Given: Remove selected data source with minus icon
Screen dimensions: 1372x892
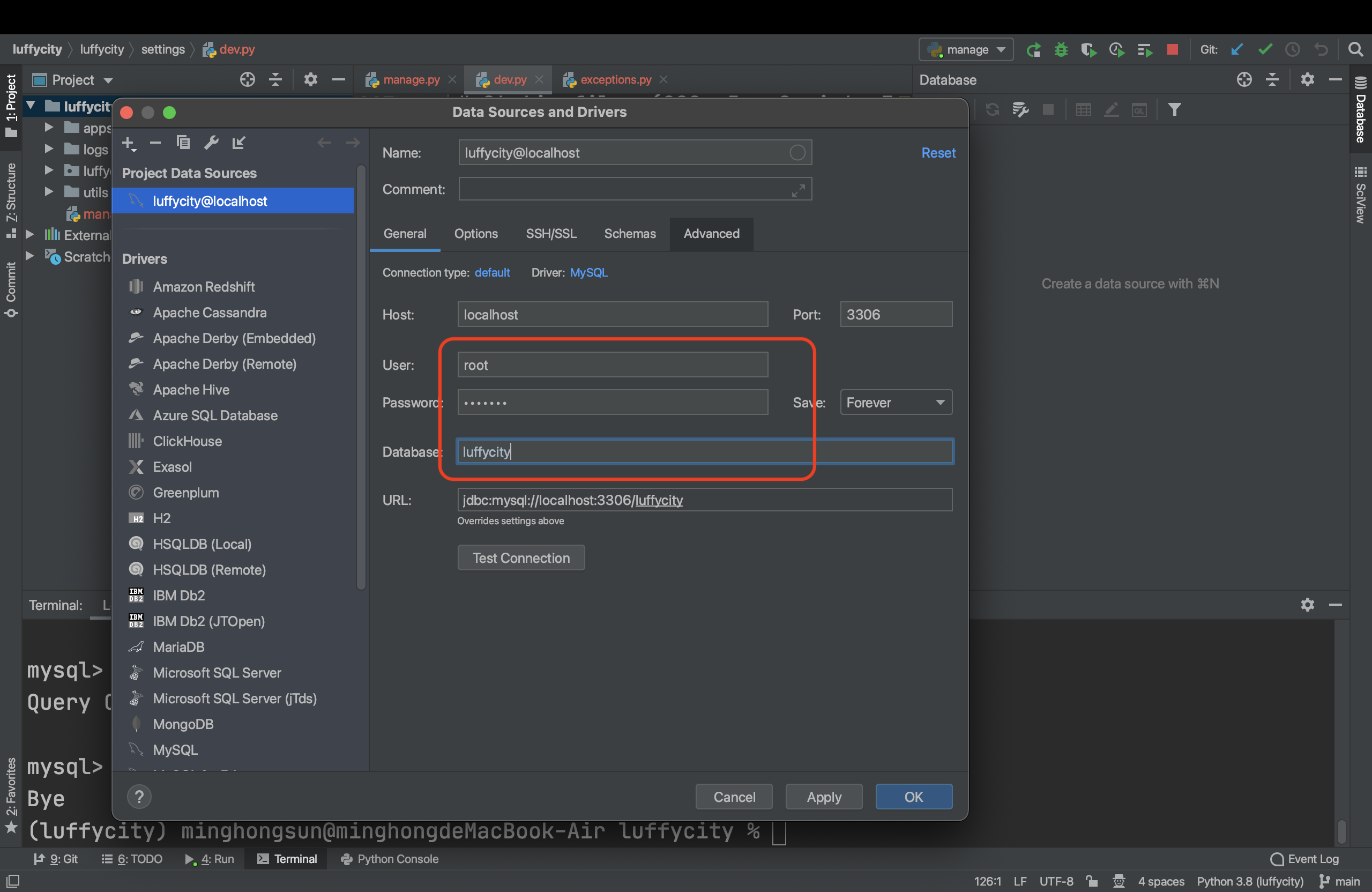Looking at the screenshot, I should (x=155, y=143).
